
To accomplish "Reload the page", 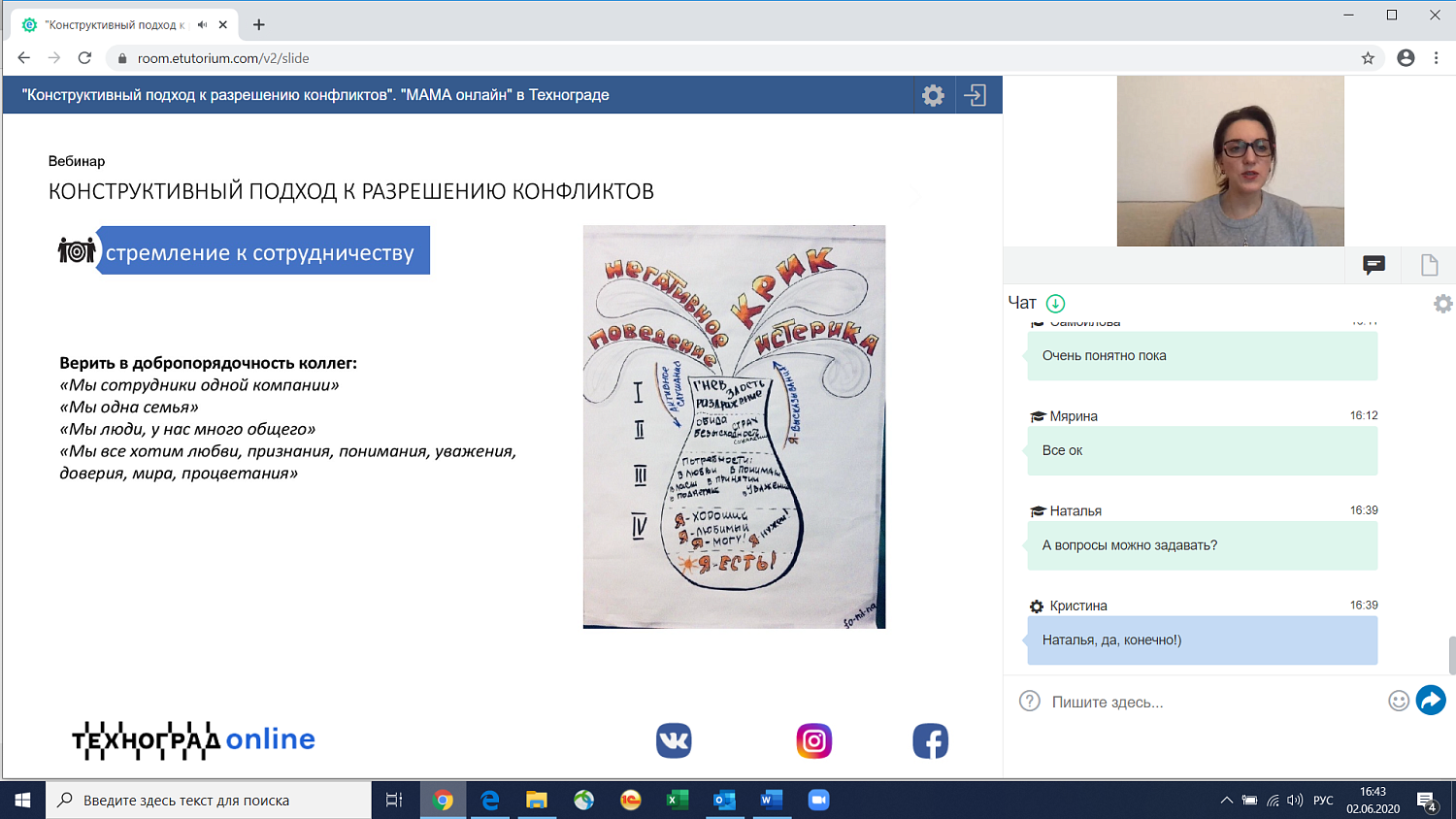I will coord(84,58).
